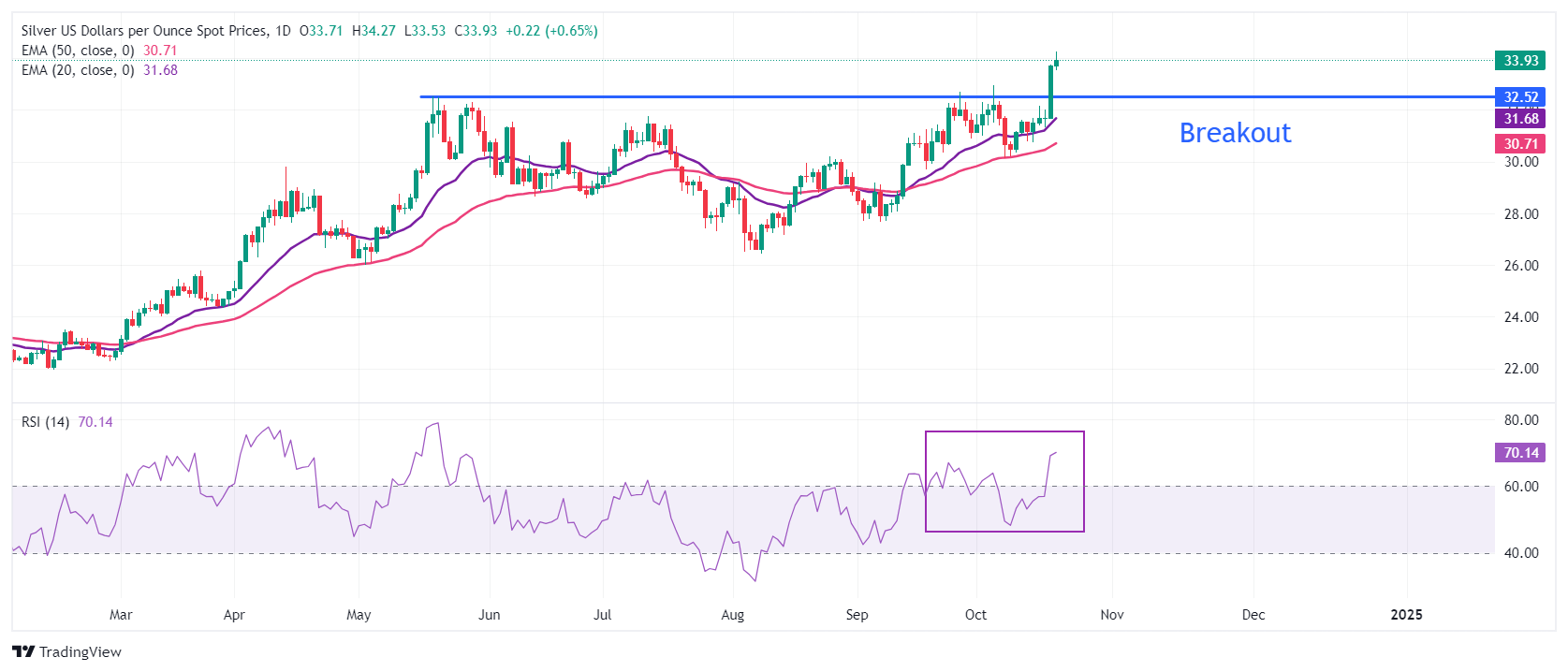
Task: Select the EMA (50, close, 0) indicator label
Action: coord(78,51)
